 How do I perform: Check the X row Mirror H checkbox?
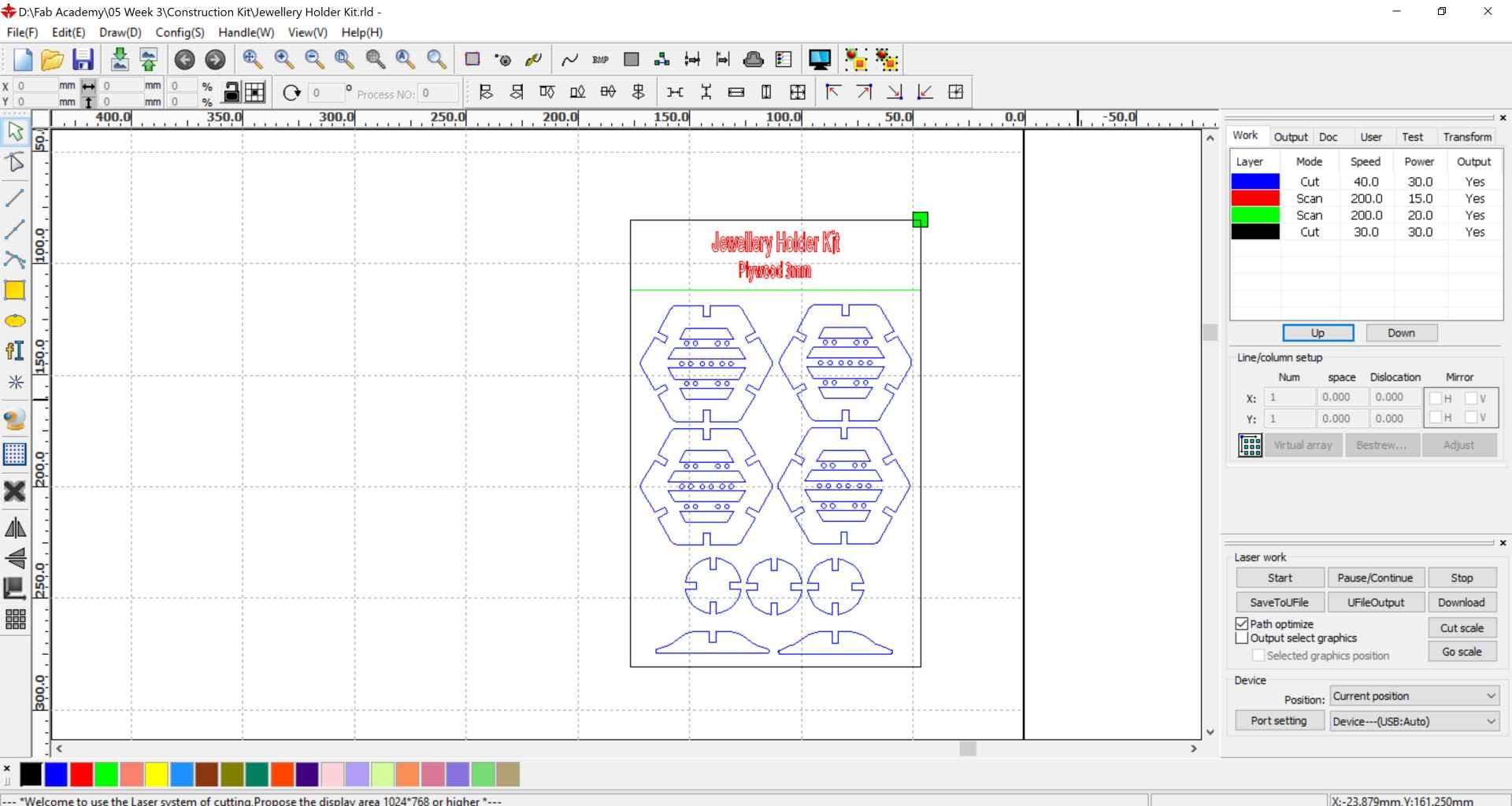[1436, 398]
